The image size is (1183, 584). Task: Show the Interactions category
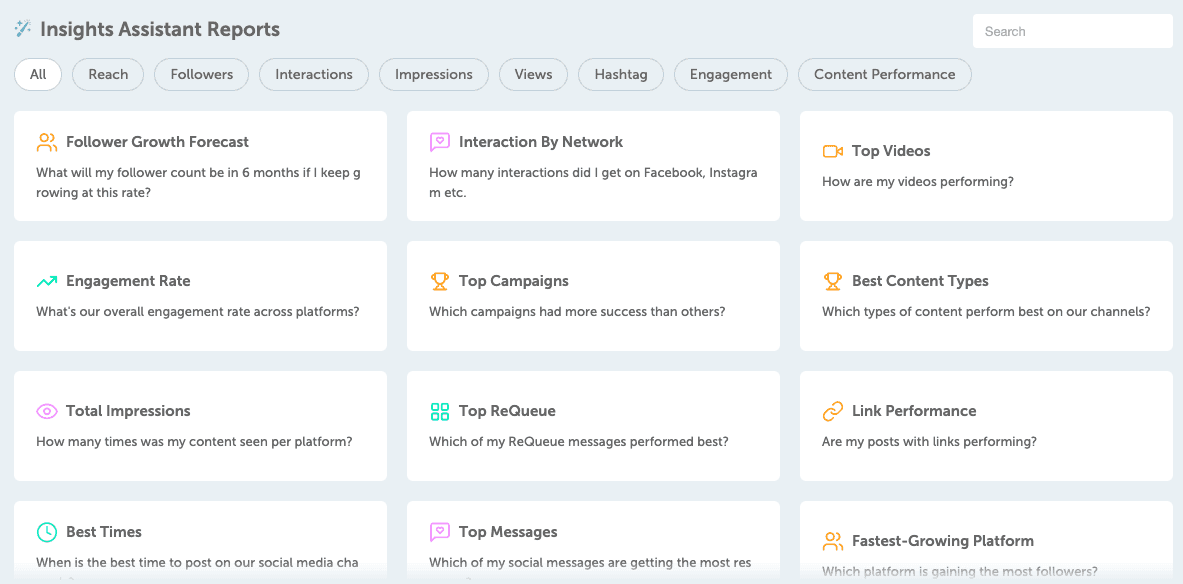(x=314, y=74)
